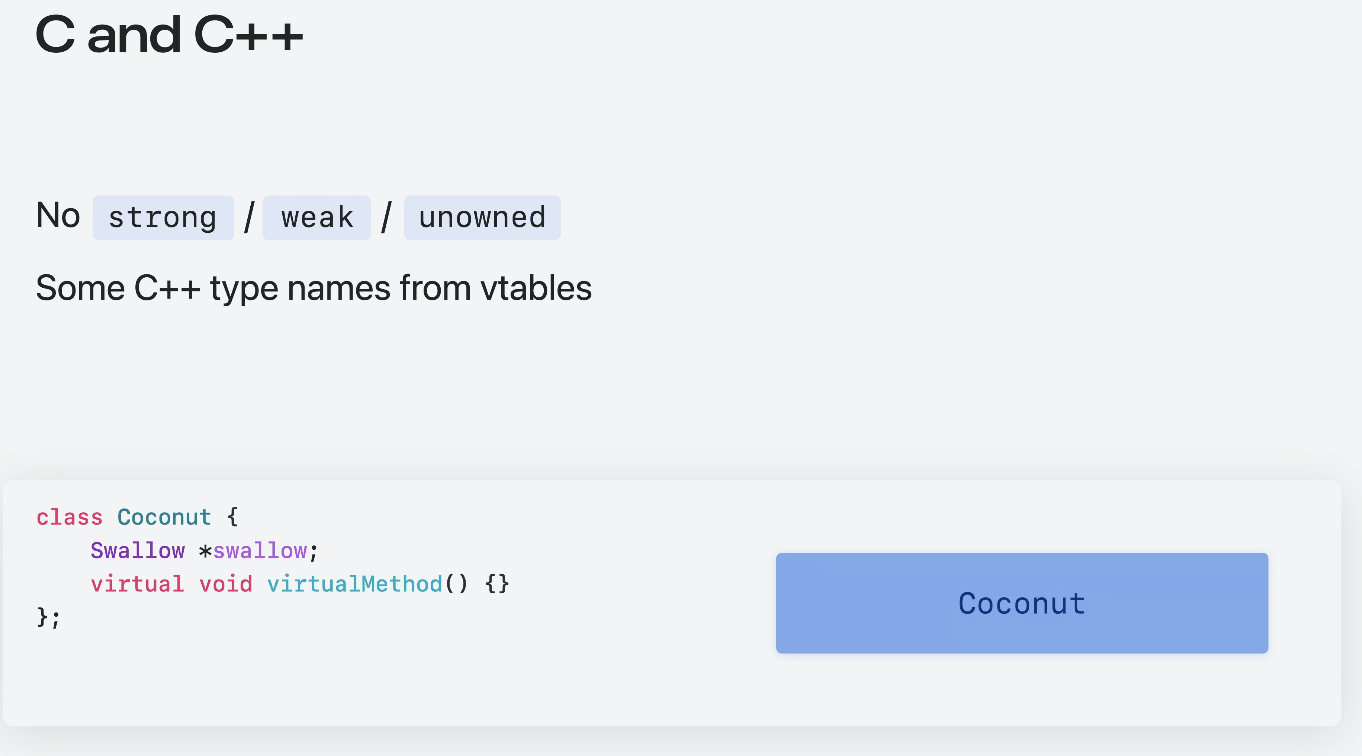Click the "class" keyword in the code
Viewport: 1362px width, 756px height.
(x=69, y=517)
